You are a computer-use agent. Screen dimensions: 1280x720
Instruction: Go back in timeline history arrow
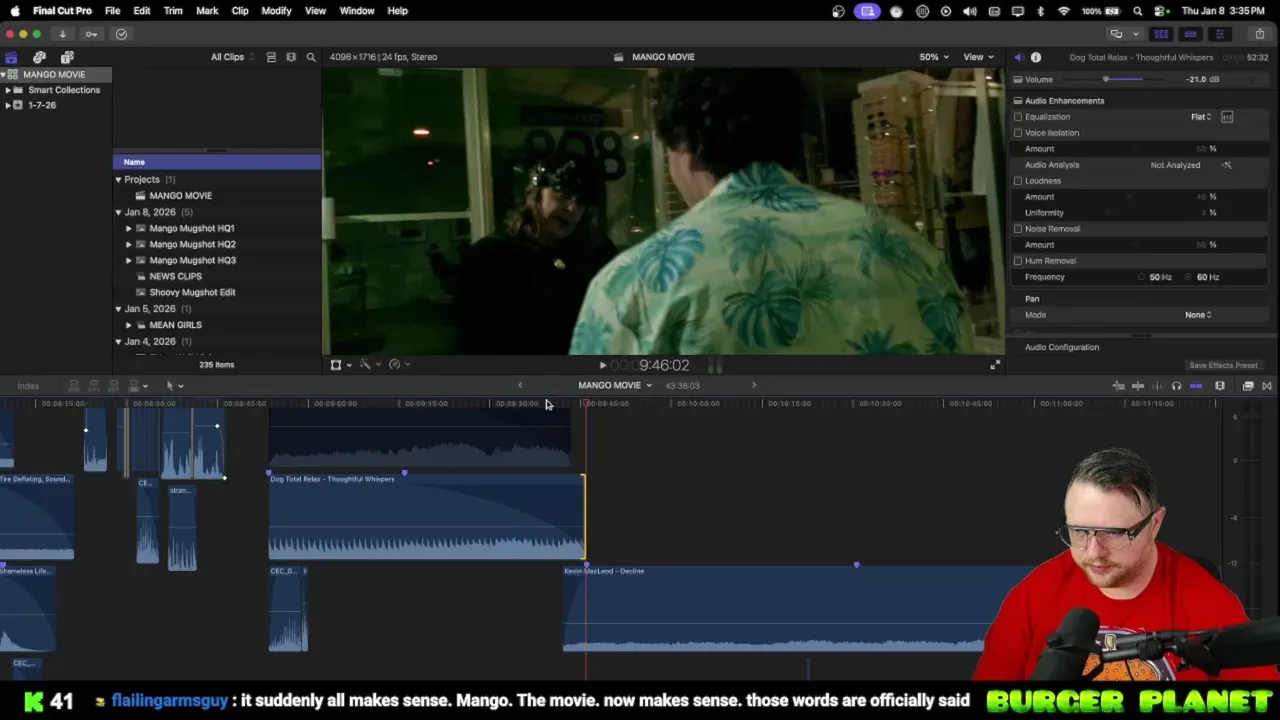coord(520,386)
